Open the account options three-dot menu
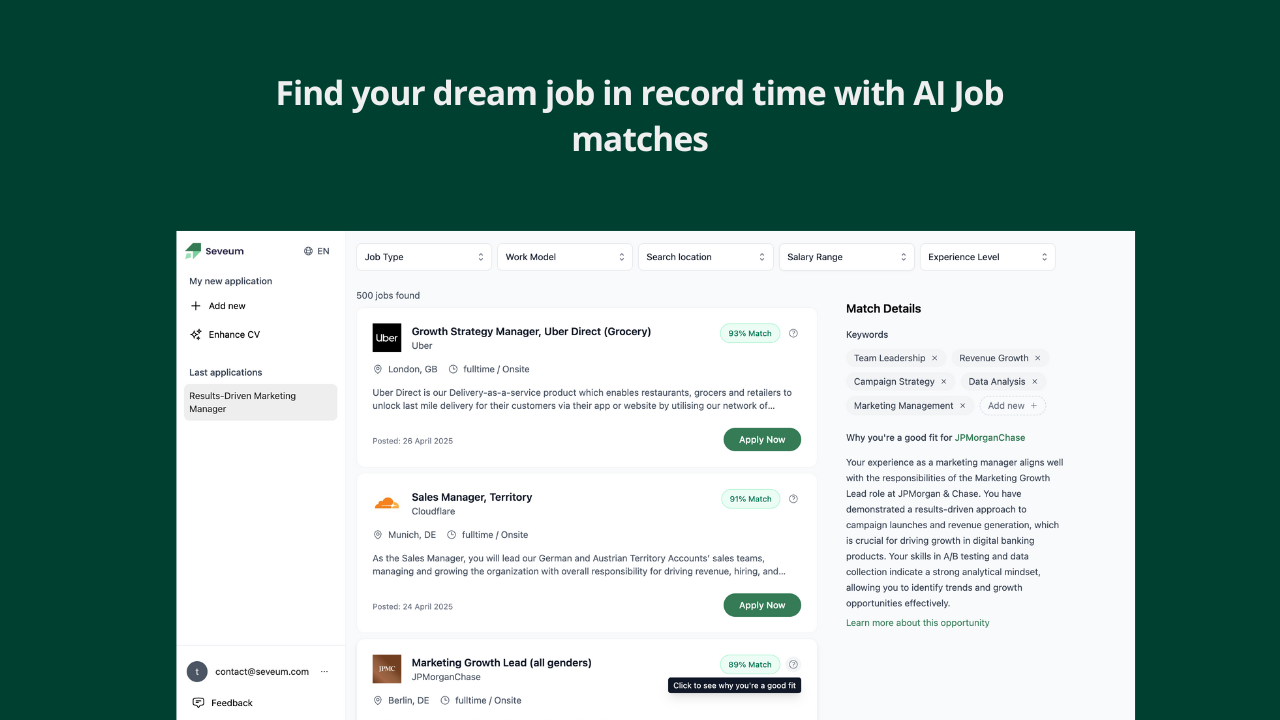 click(324, 672)
